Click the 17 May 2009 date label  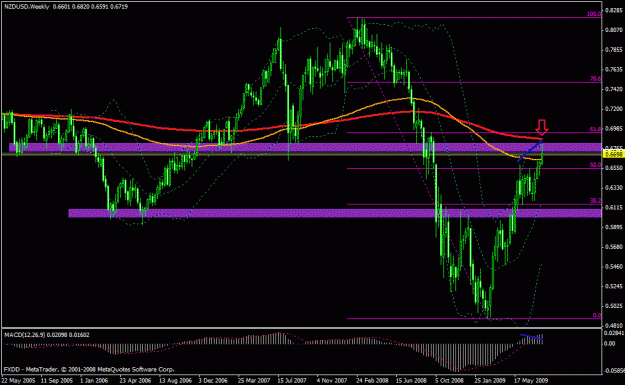tap(530, 380)
